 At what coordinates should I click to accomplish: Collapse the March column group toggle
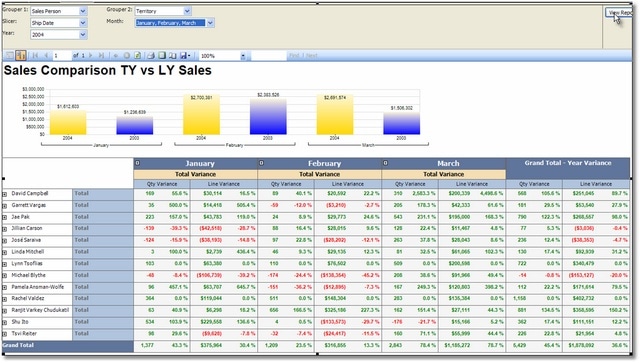(385, 163)
